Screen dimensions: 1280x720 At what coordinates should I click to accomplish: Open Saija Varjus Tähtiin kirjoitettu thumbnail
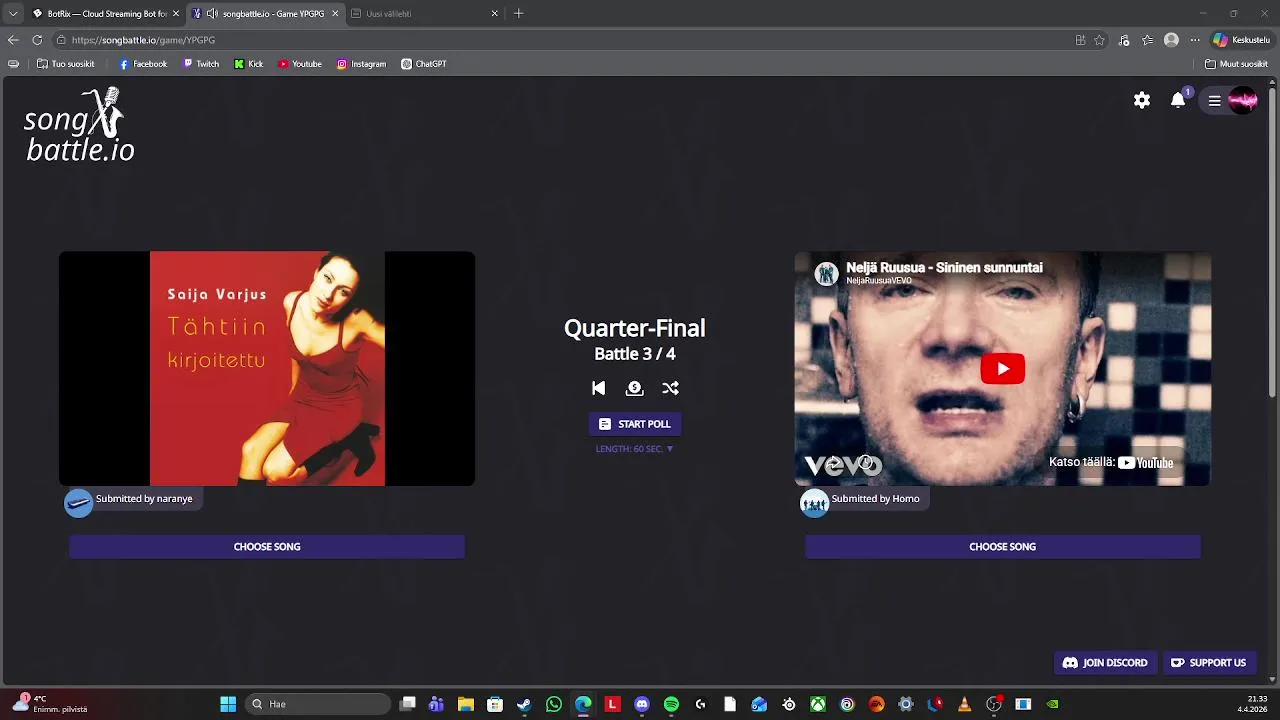tap(267, 368)
